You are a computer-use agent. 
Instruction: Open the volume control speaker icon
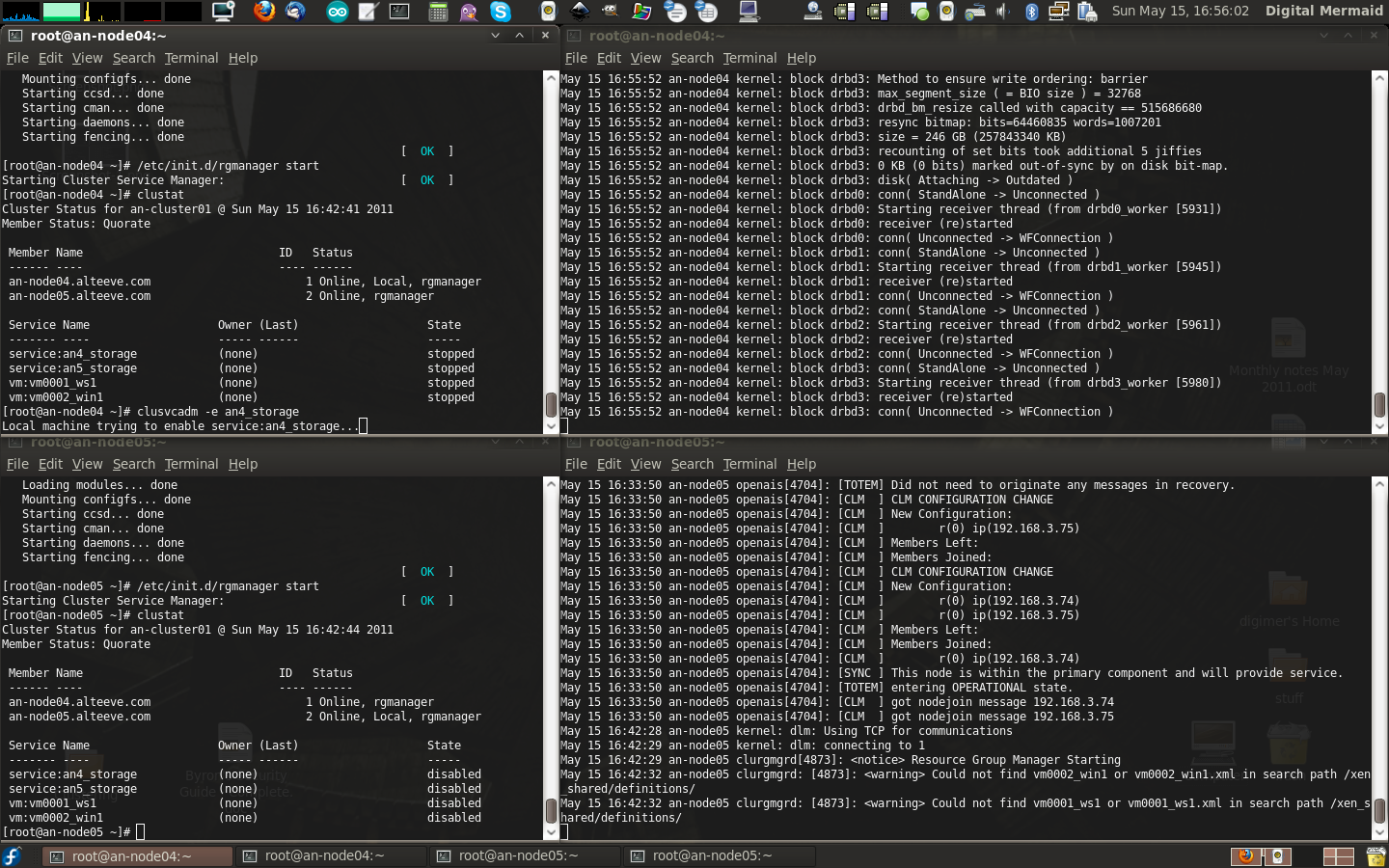(1003, 12)
